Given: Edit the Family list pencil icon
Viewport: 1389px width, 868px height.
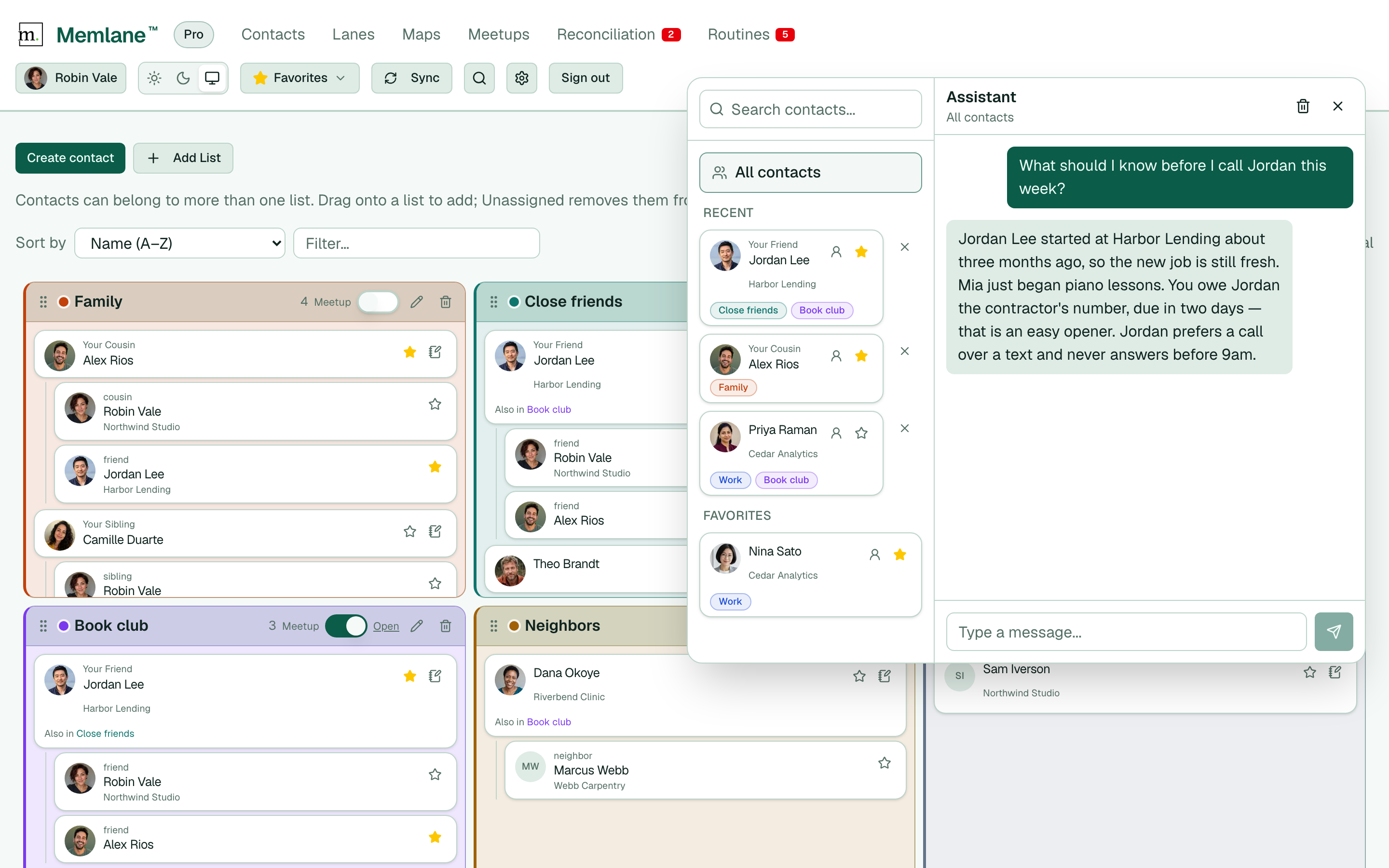Looking at the screenshot, I should coord(417,302).
